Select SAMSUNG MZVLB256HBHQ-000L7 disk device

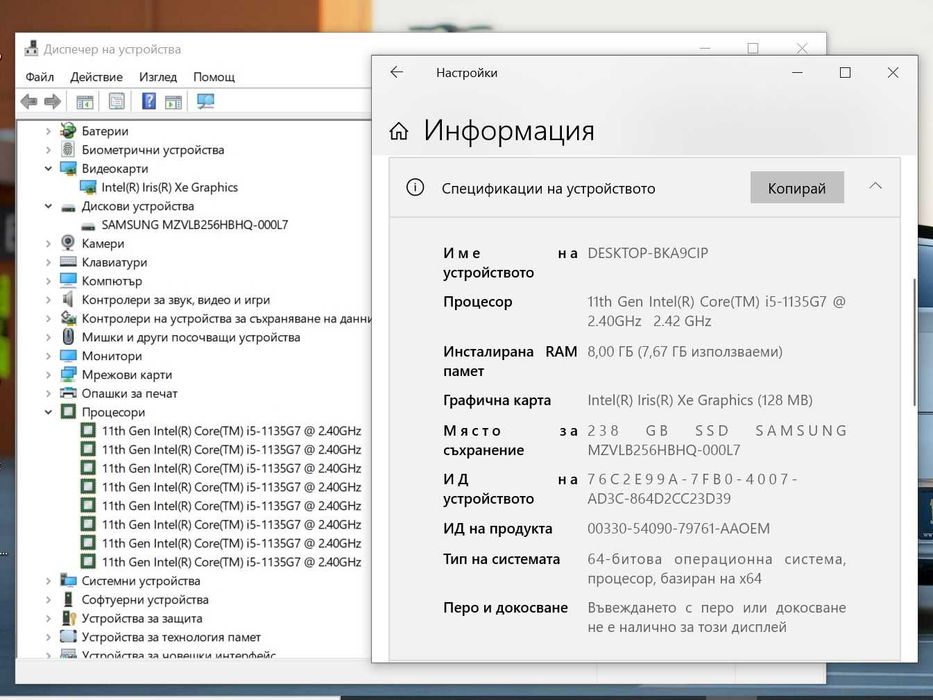click(x=195, y=225)
